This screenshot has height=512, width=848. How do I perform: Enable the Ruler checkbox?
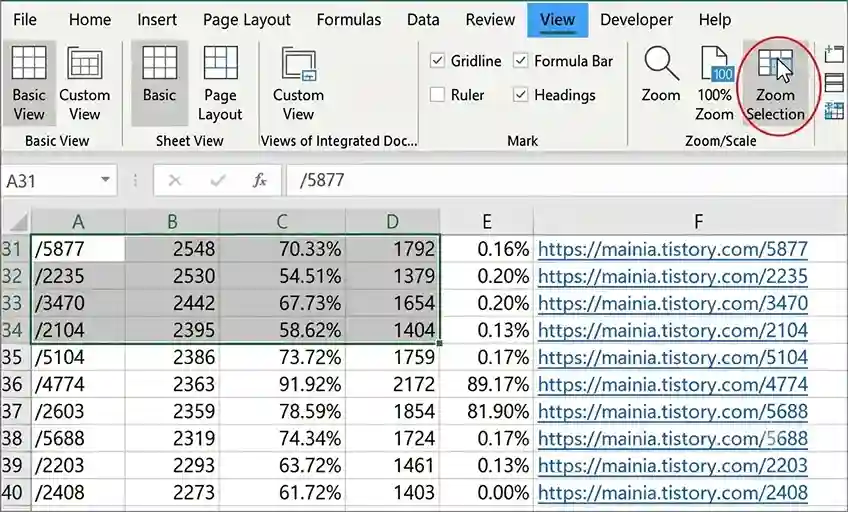click(x=437, y=95)
